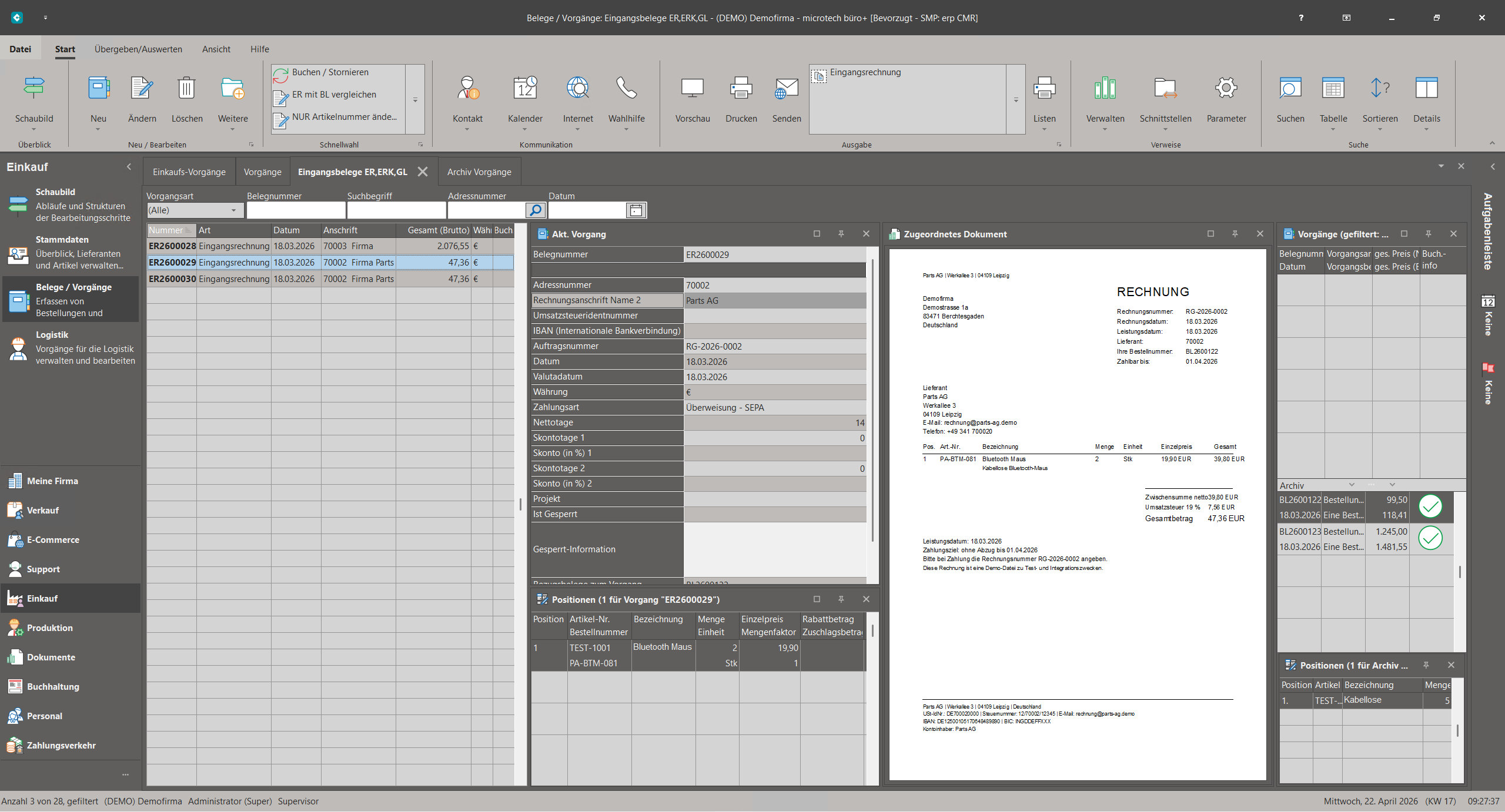Open the Kalender tool in ribbon
This screenshot has height=812, width=1505.
(524, 88)
